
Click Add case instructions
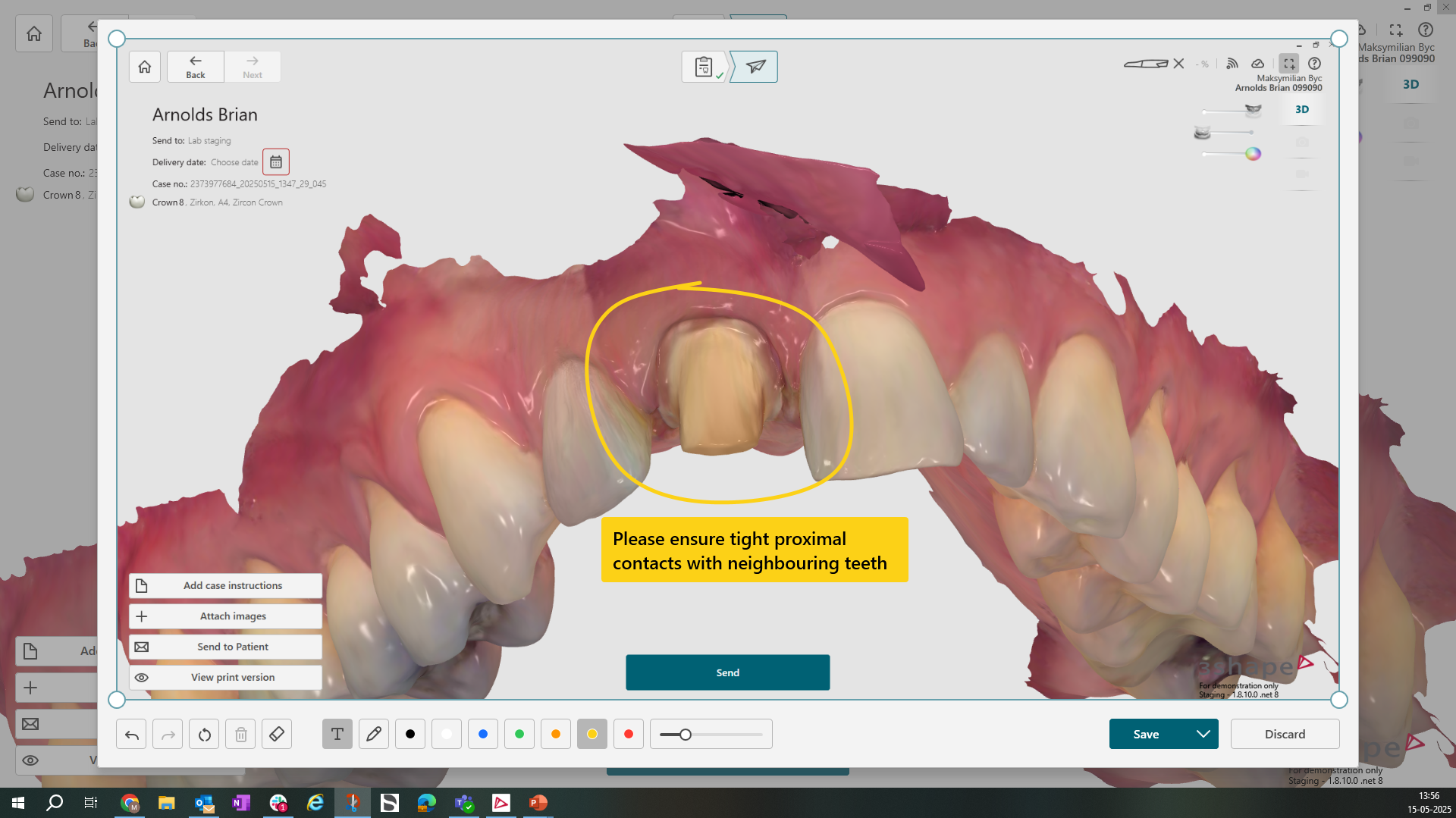click(225, 586)
